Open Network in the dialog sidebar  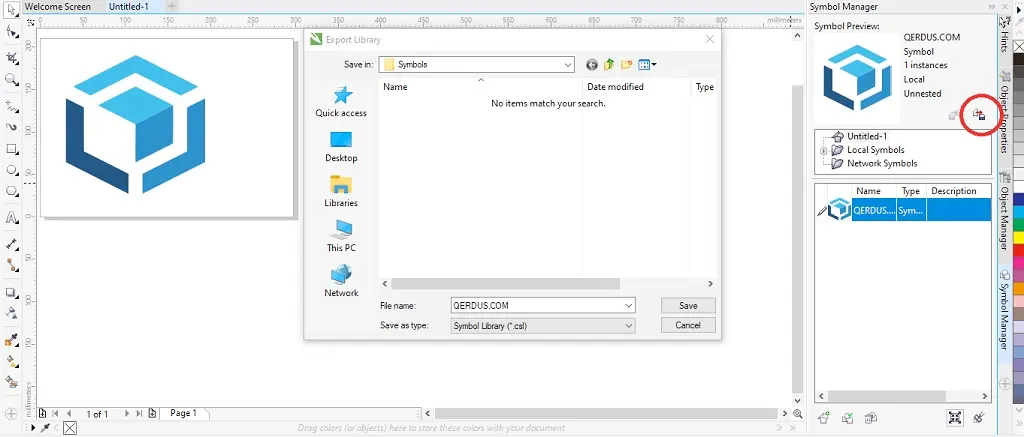tap(341, 282)
